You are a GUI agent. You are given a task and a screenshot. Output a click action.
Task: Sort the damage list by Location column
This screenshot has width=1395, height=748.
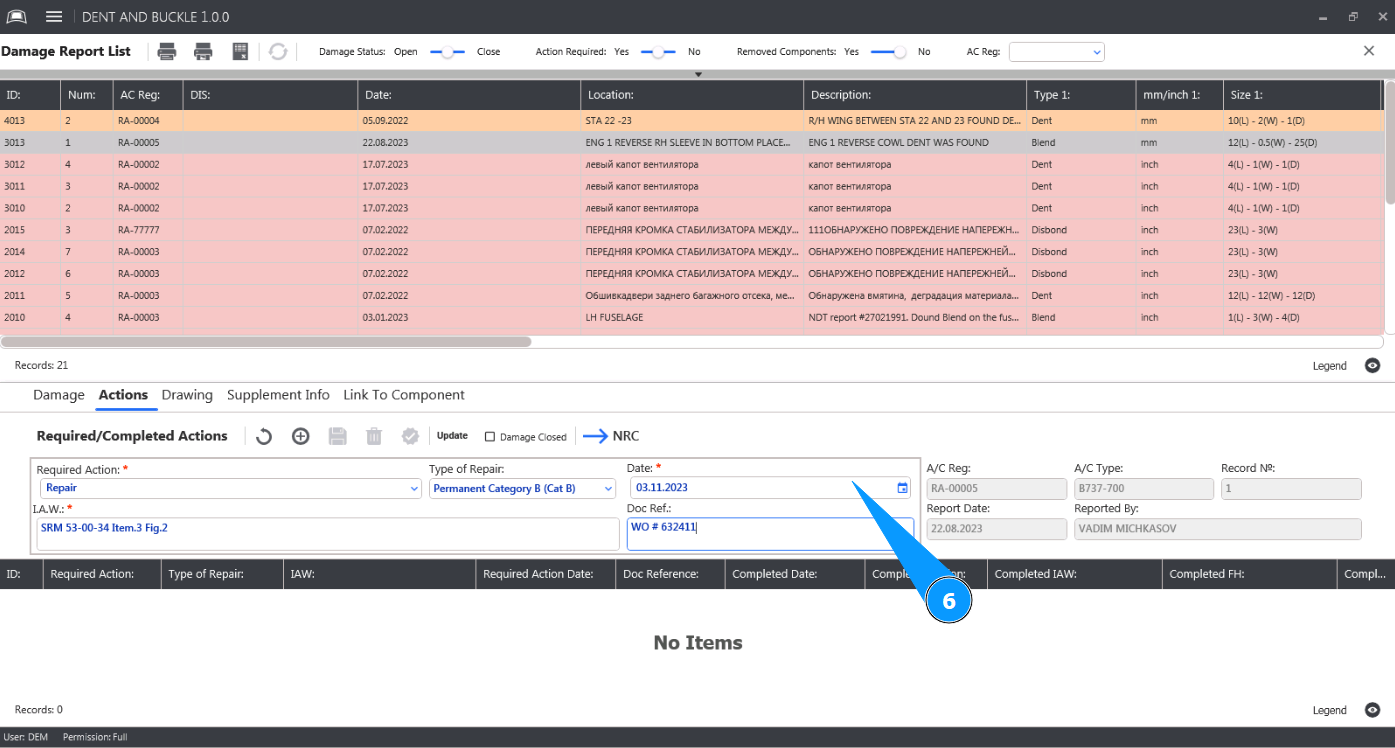(692, 95)
